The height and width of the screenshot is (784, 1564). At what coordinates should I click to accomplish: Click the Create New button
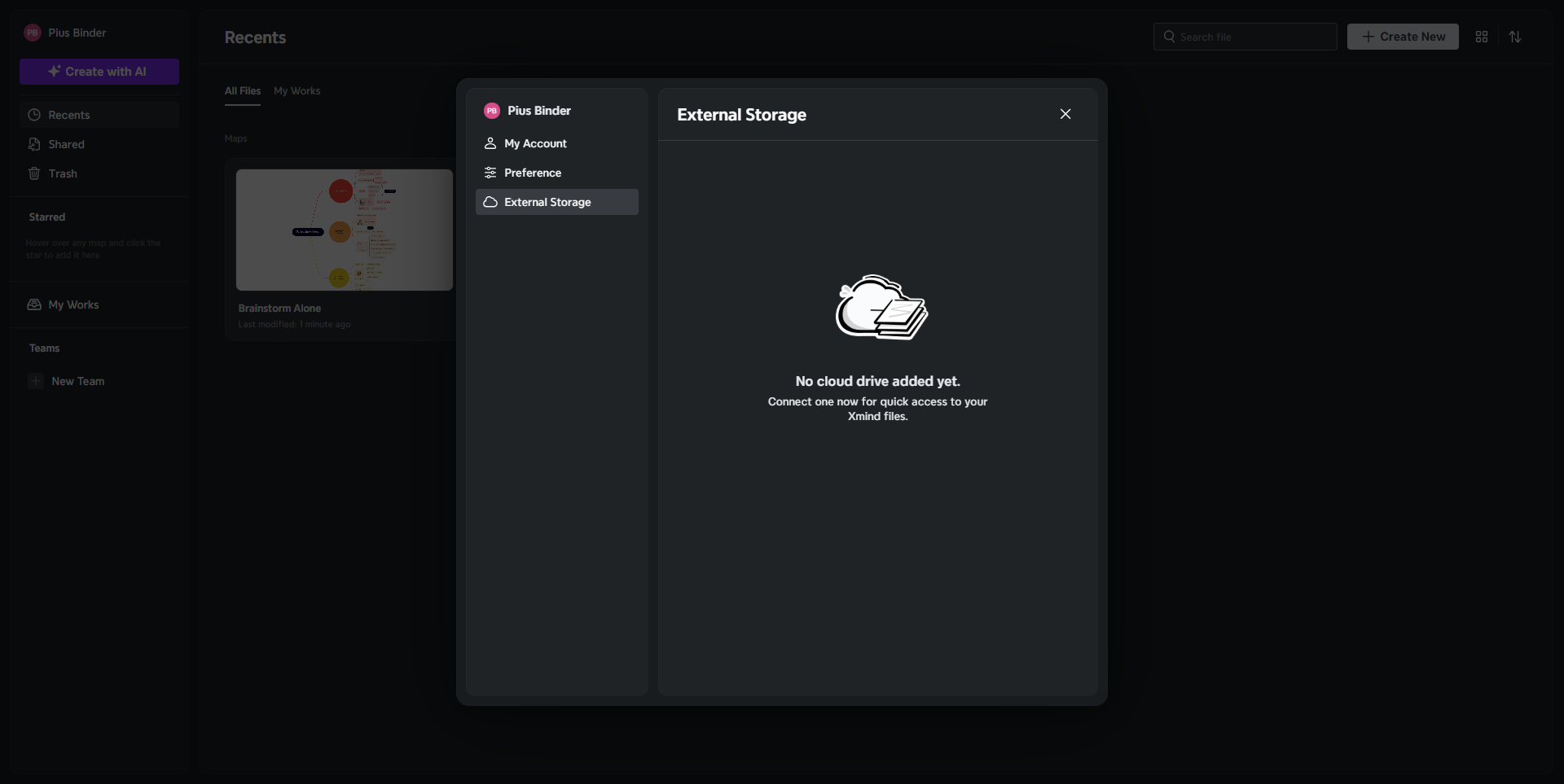[1402, 37]
